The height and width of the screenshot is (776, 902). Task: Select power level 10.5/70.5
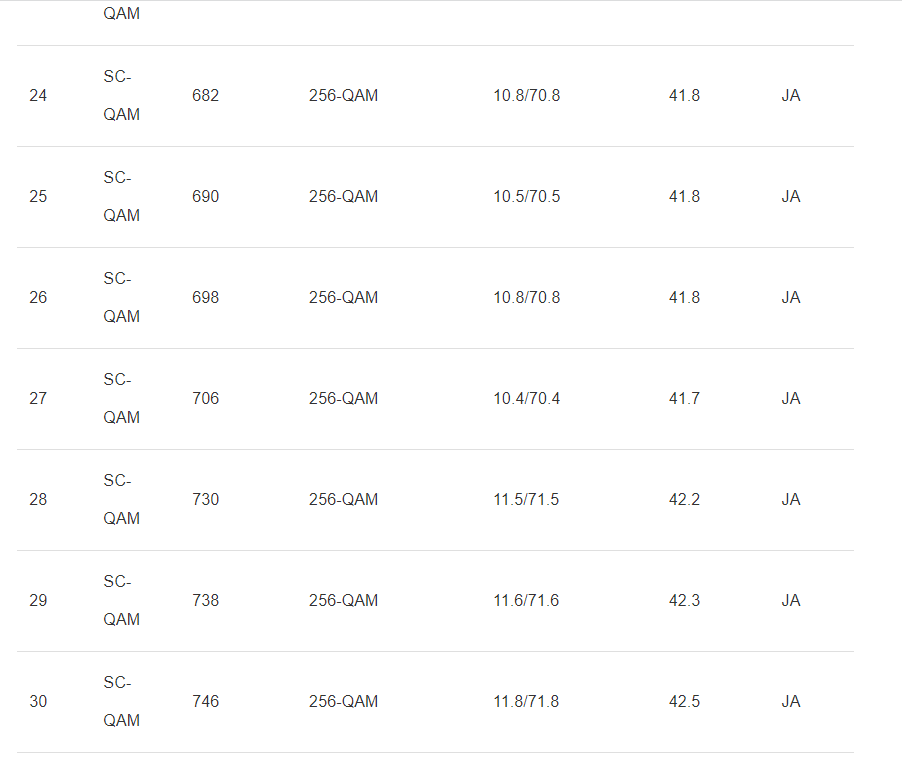(x=526, y=197)
